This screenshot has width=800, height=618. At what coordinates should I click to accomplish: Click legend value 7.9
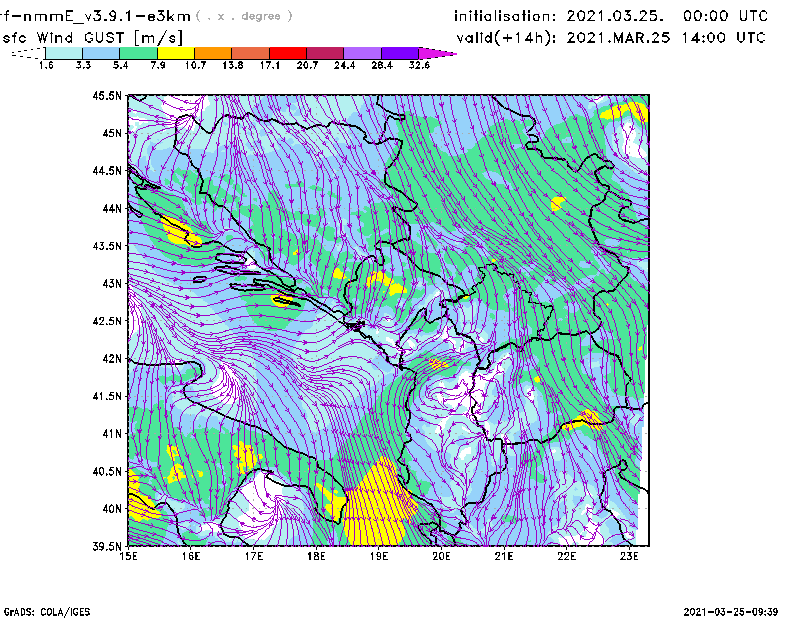(x=158, y=65)
